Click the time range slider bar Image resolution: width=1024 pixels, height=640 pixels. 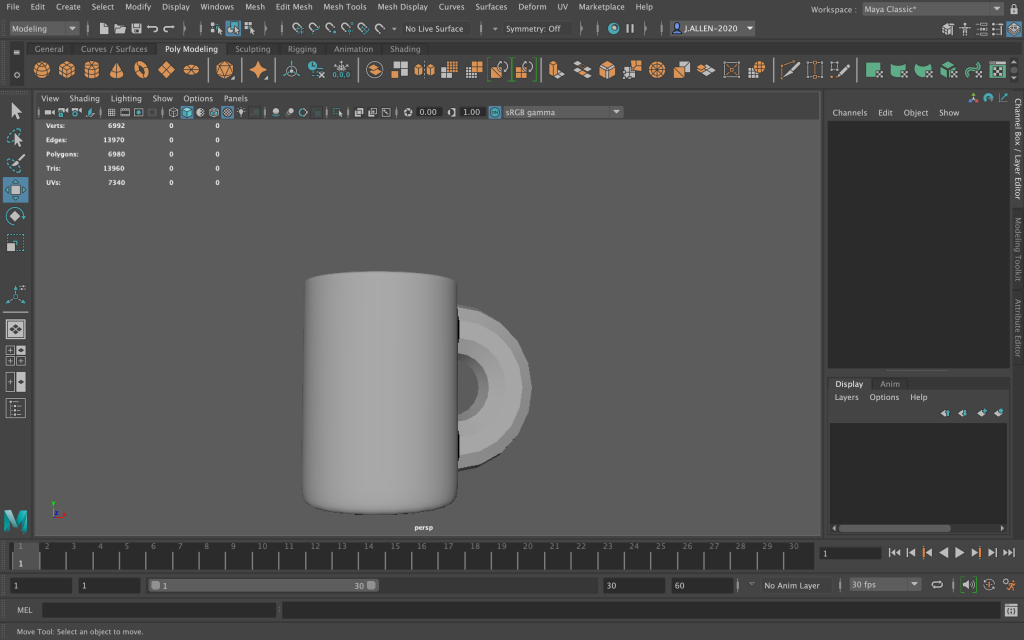(262, 585)
